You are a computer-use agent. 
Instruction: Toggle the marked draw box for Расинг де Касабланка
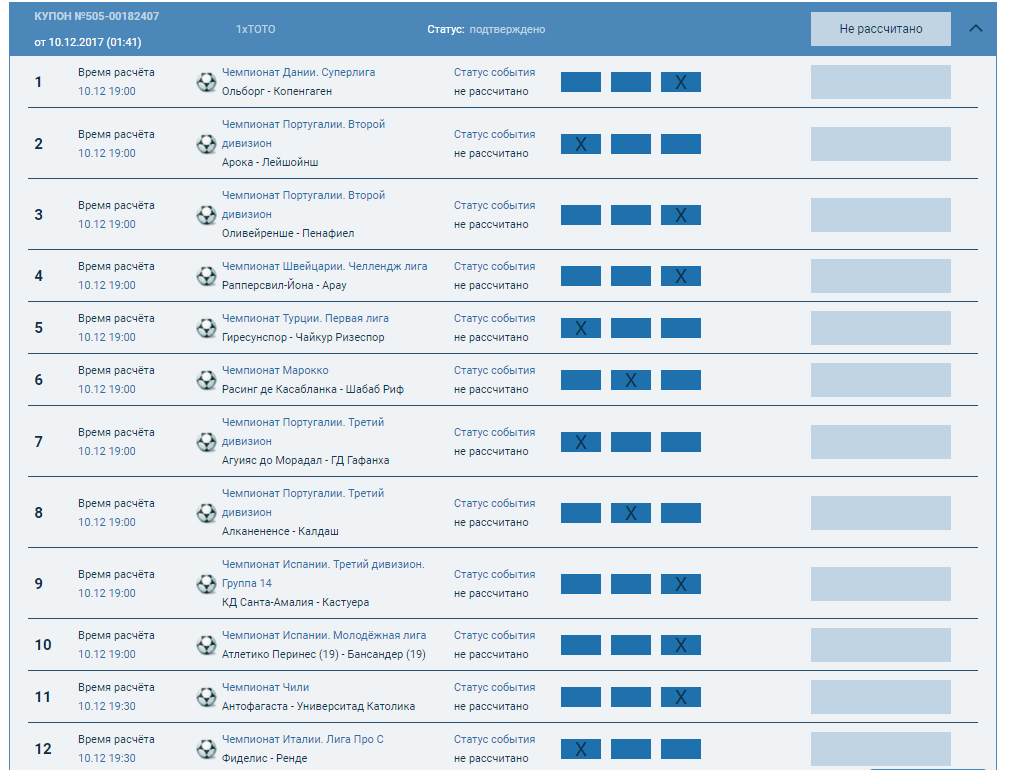[631, 380]
